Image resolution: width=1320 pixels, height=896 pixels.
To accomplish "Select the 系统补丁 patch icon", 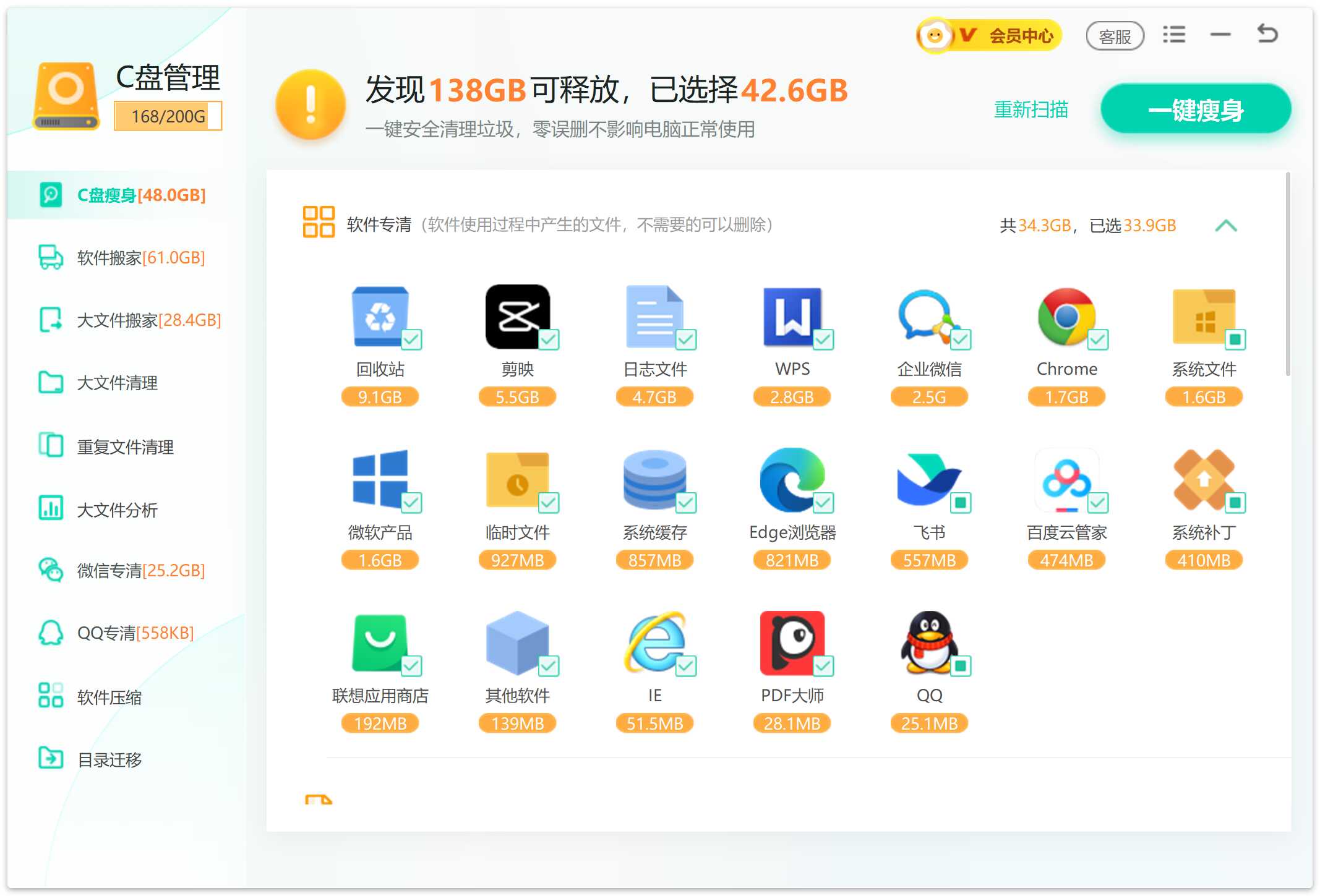I will pyautogui.click(x=1204, y=480).
